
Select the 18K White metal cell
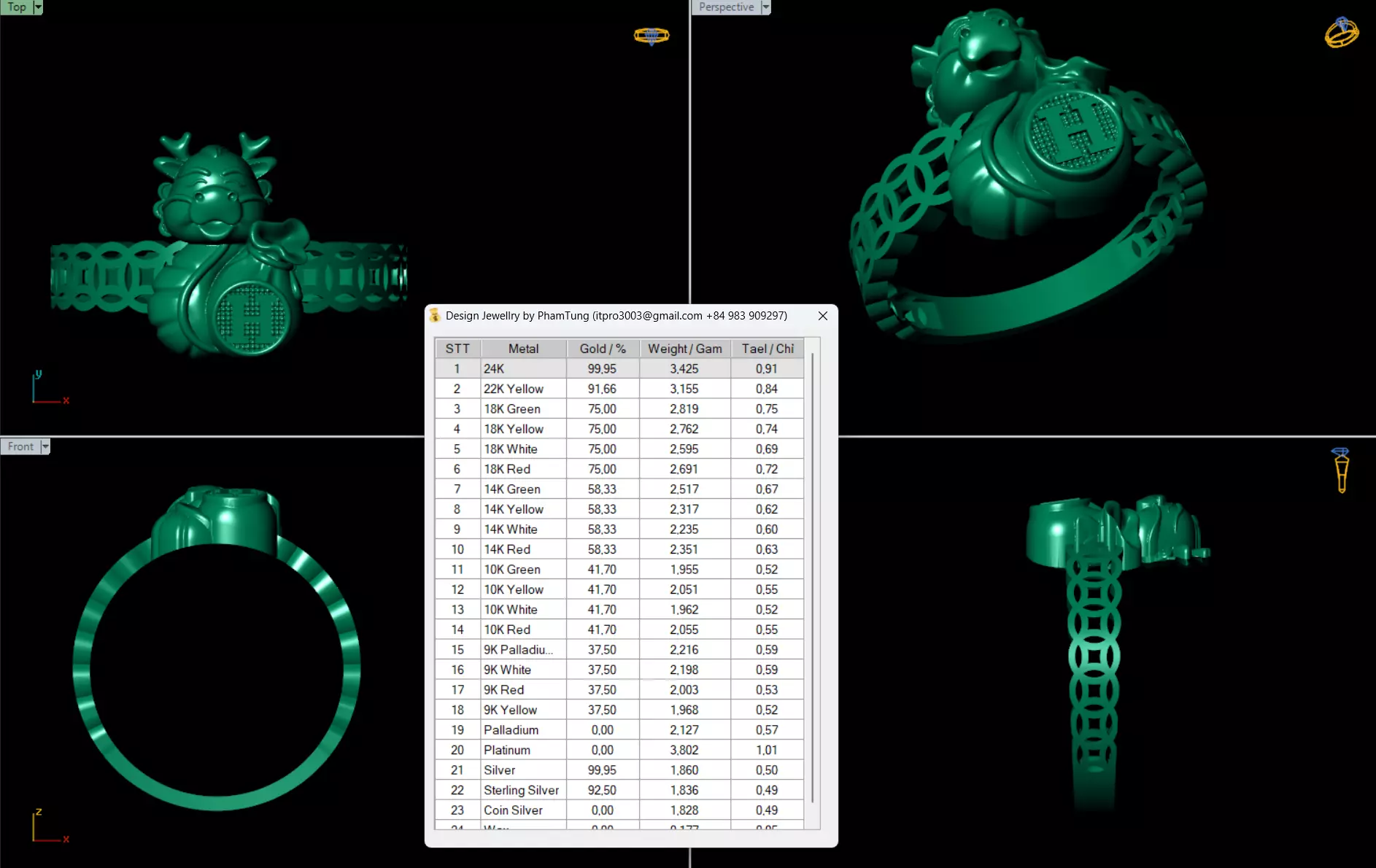[x=523, y=449]
